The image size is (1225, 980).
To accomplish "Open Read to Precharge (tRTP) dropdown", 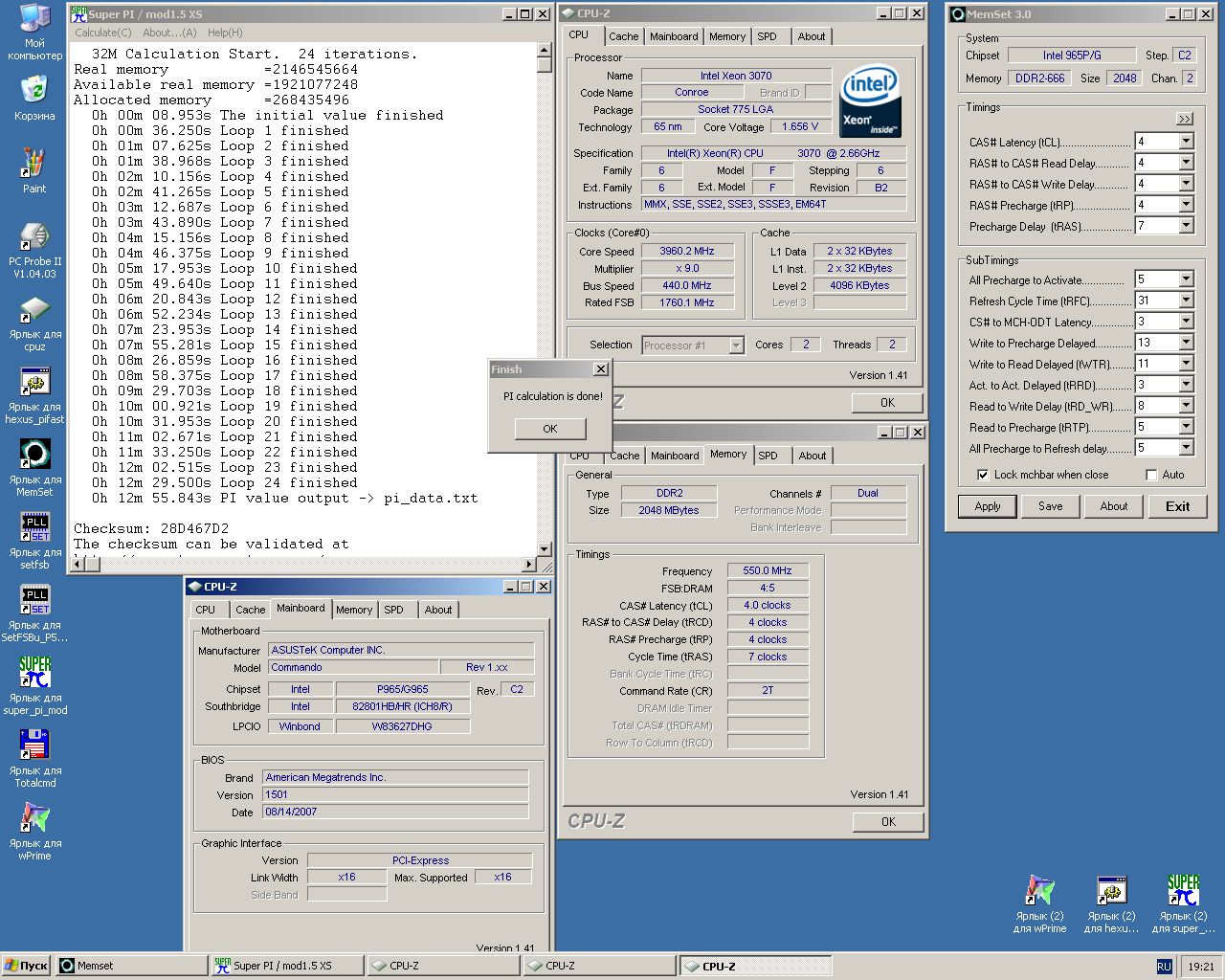I will coord(1187,427).
